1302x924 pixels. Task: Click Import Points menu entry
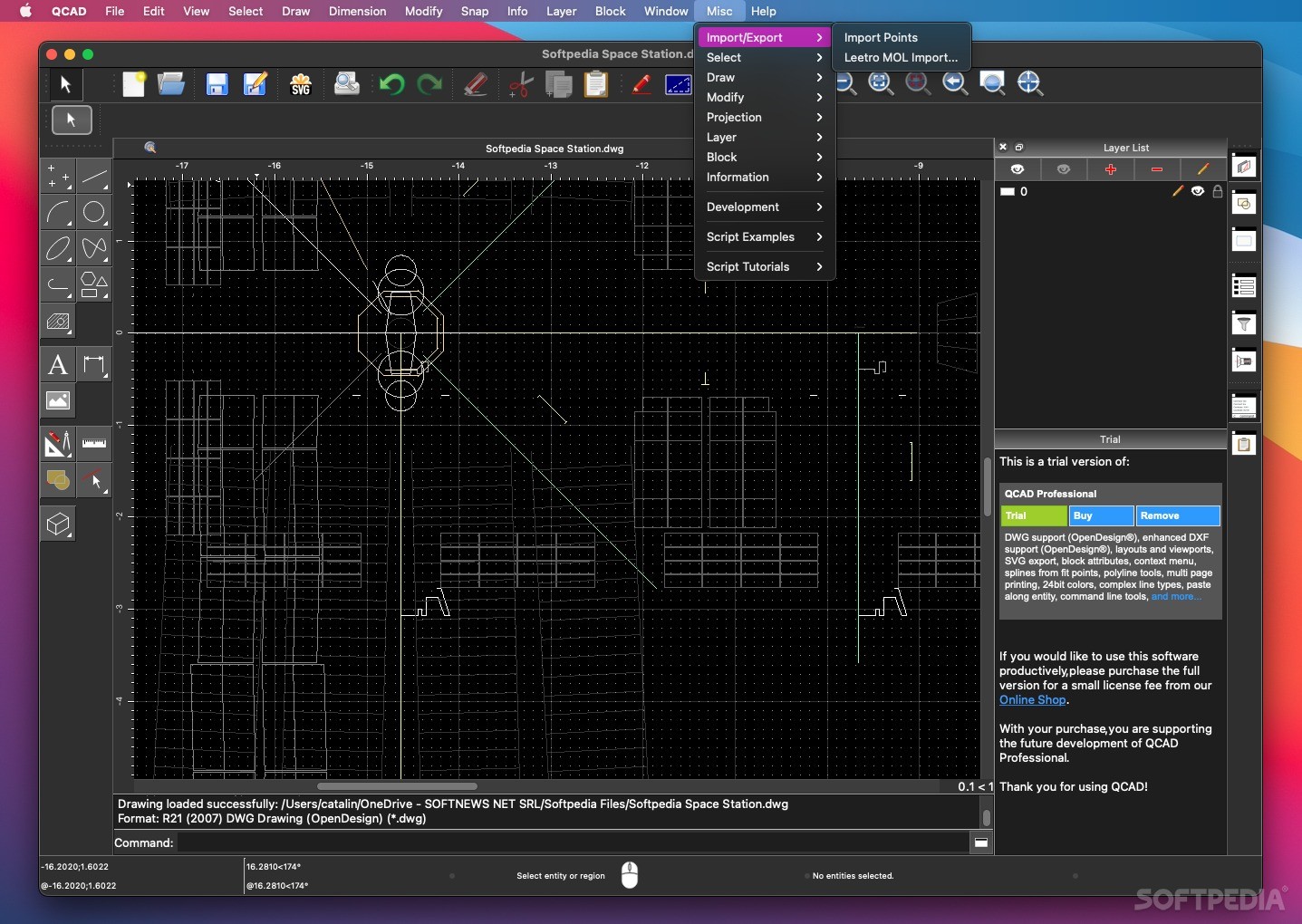click(x=901, y=37)
